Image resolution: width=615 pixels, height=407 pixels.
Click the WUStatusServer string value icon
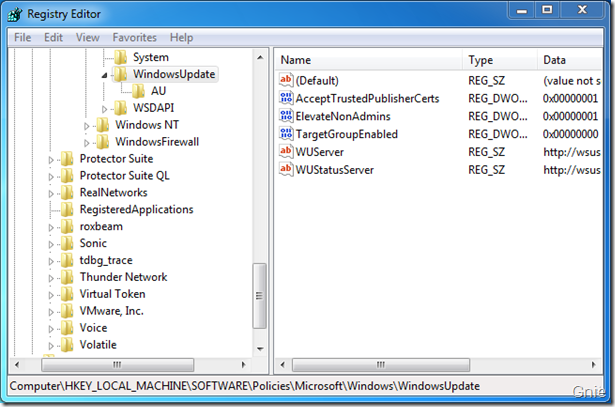click(x=286, y=169)
